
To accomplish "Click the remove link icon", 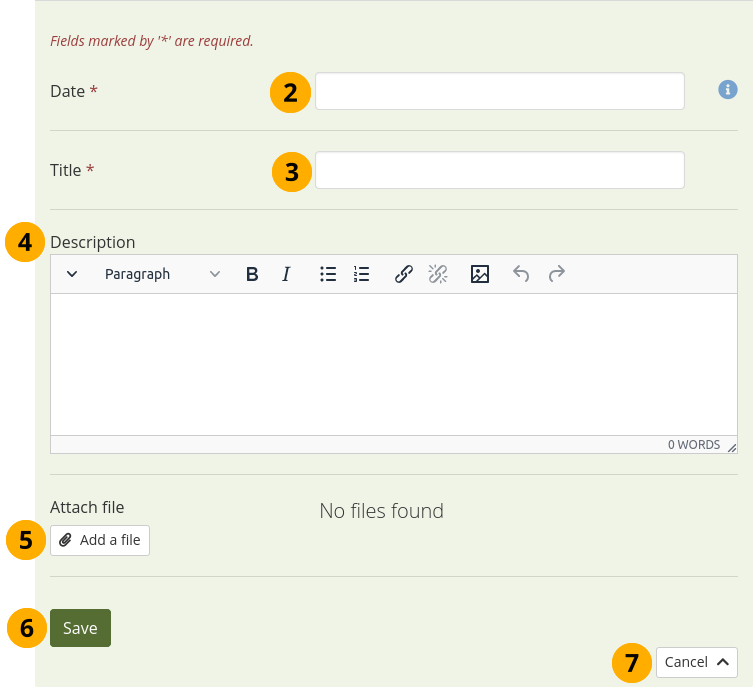I will coord(438,274).
